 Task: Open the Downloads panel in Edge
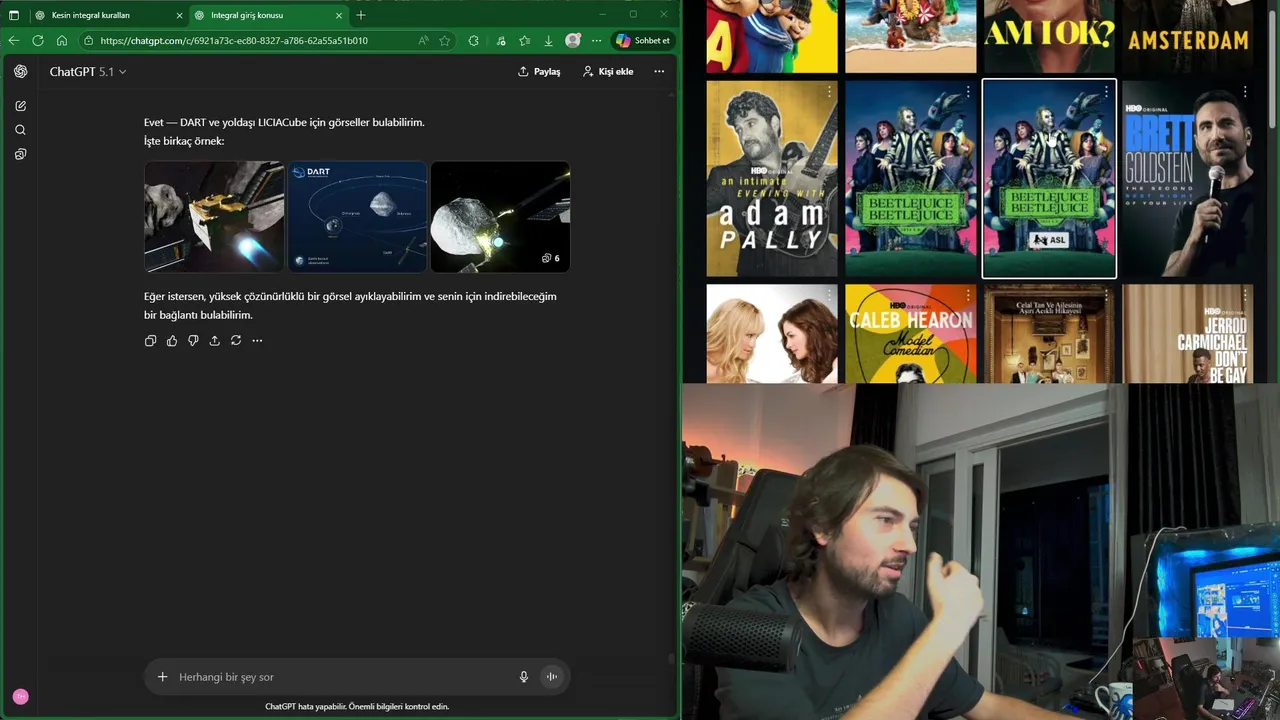549,41
